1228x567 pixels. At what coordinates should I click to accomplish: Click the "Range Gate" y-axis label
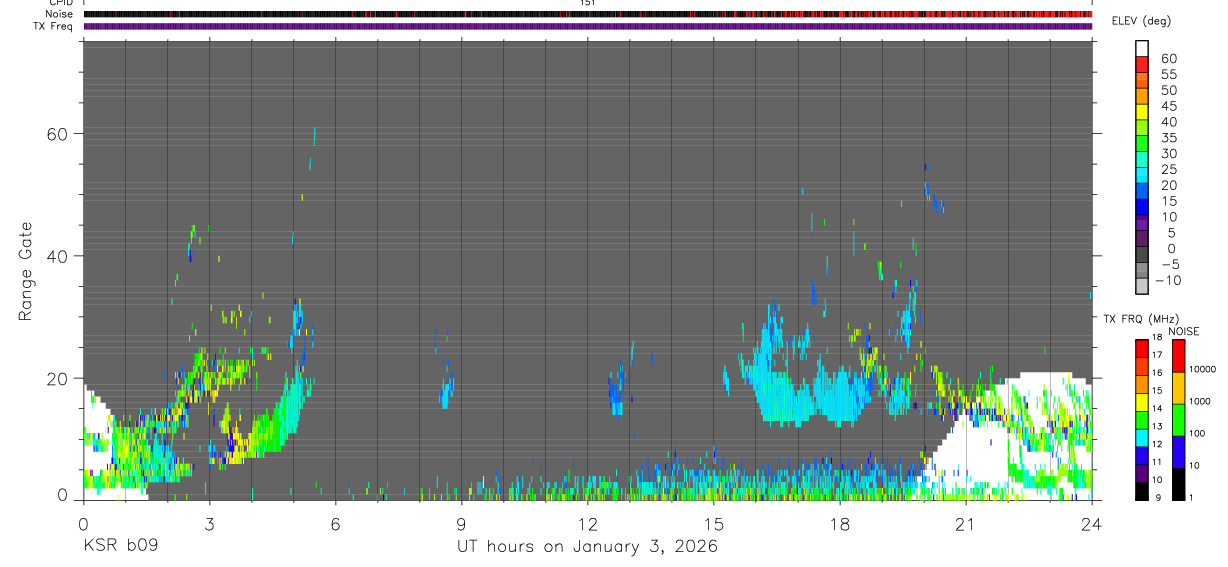pos(26,272)
